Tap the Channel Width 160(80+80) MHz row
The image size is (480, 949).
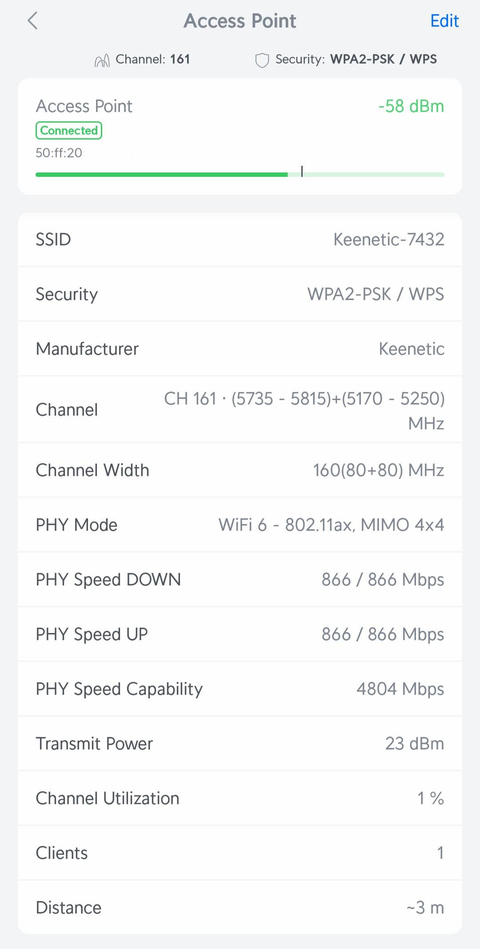240,470
